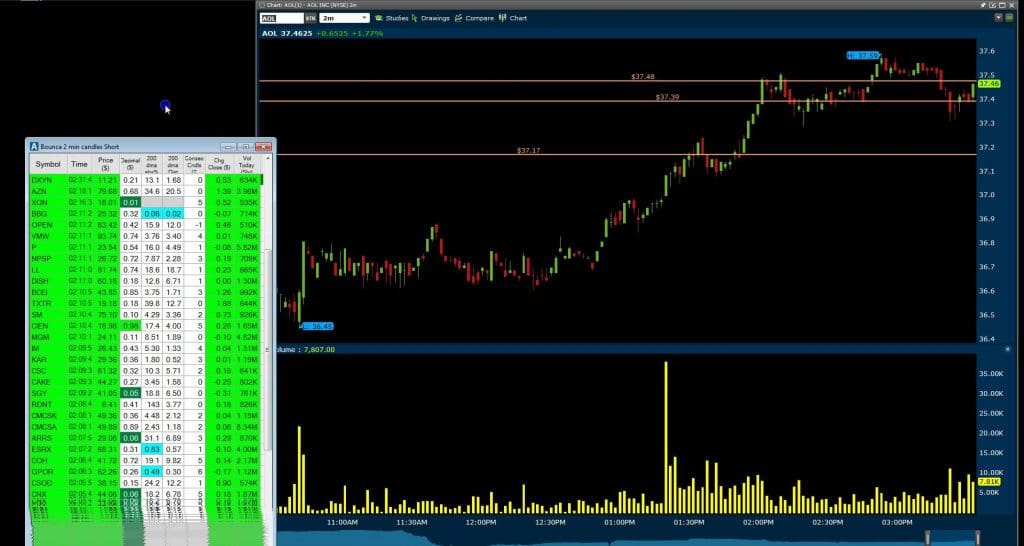Click the high price bubble at 37.59
The height and width of the screenshot is (546, 1024).
click(x=863, y=56)
